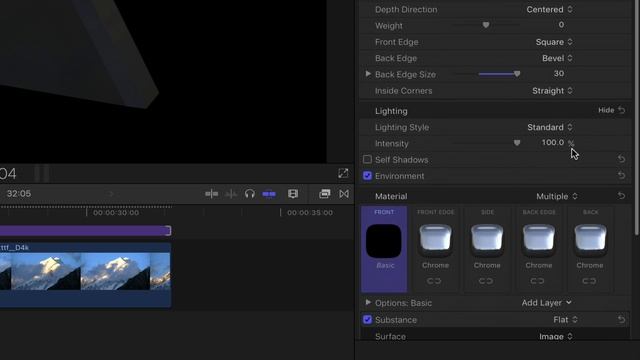Click the Weight value field 0

pos(561,25)
